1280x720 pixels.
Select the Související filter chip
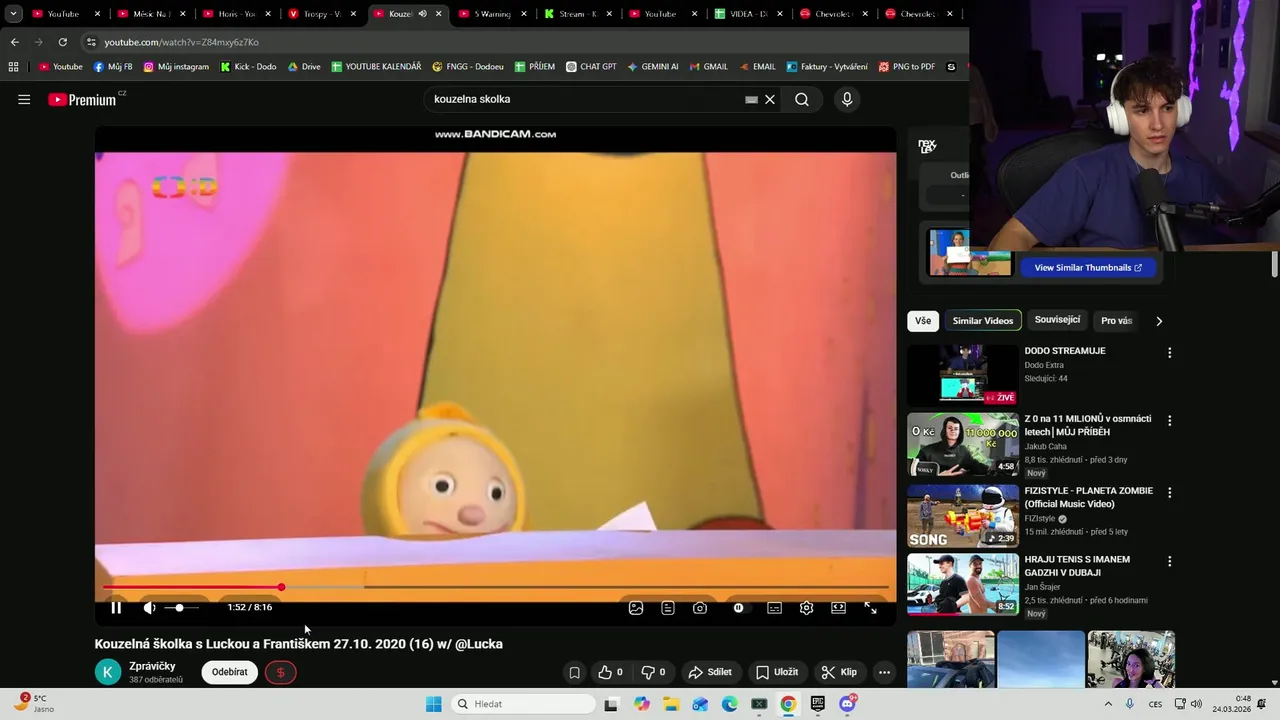pos(1057,320)
